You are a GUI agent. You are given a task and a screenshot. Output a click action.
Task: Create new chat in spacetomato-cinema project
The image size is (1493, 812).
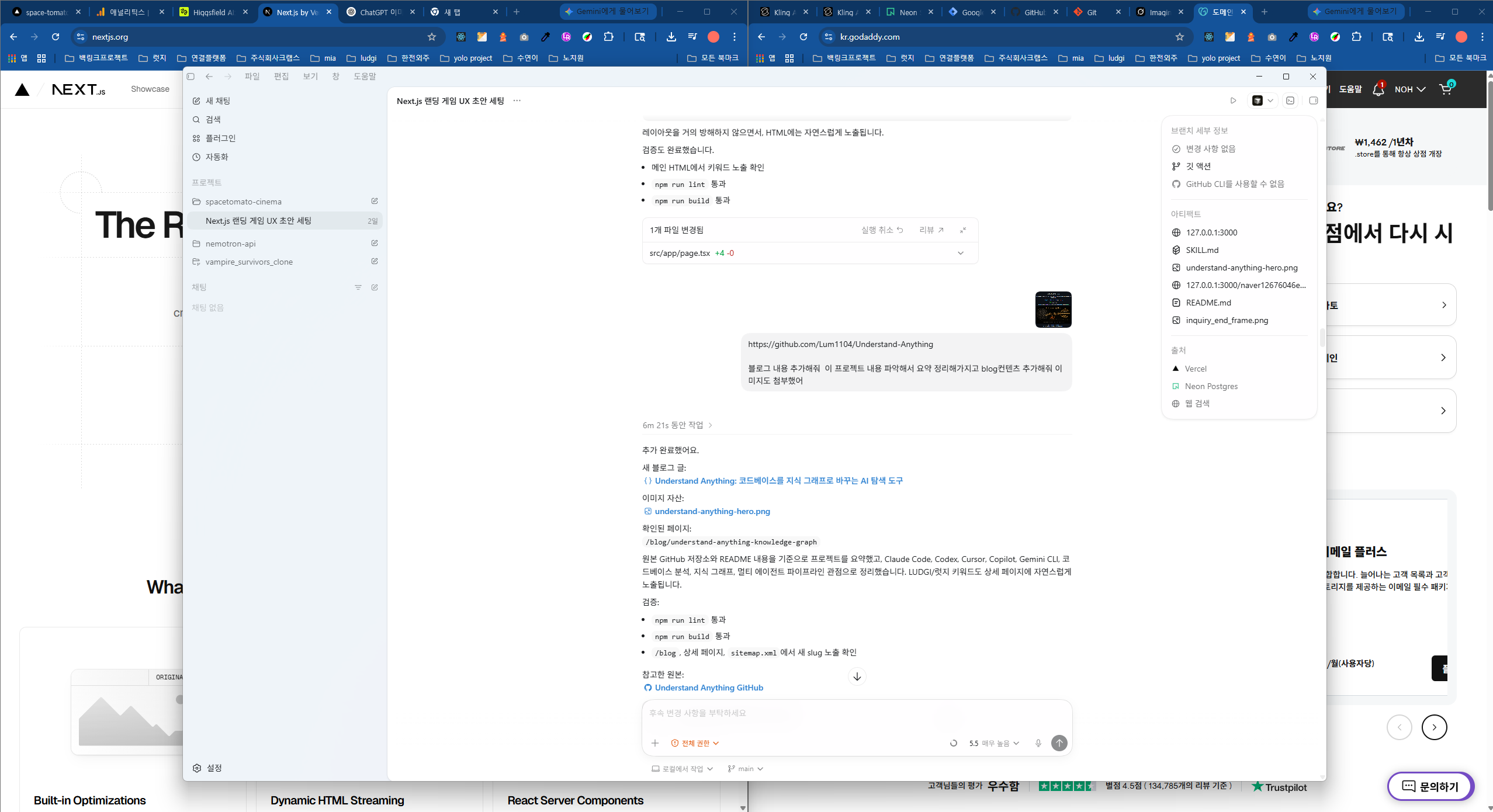click(375, 201)
